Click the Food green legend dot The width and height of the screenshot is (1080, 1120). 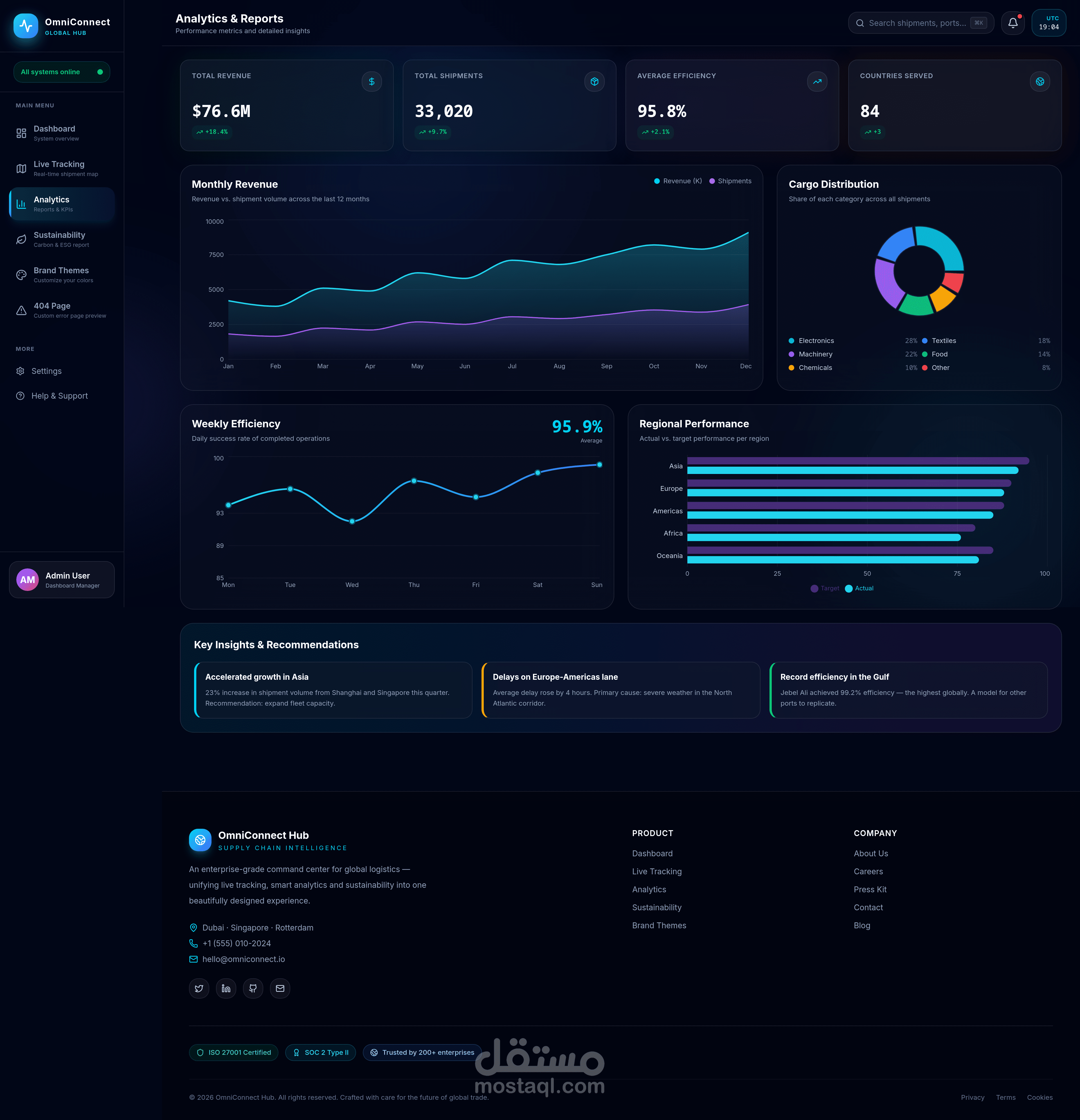pos(924,354)
